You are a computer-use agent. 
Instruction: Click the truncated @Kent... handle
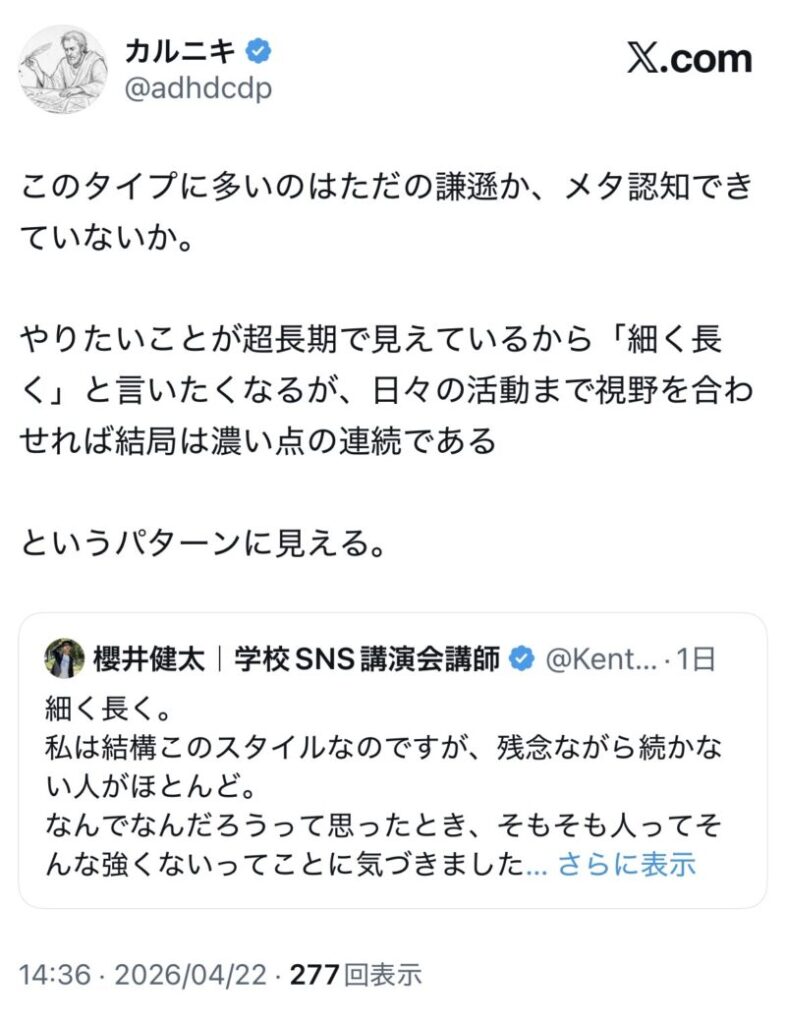[x=598, y=659]
